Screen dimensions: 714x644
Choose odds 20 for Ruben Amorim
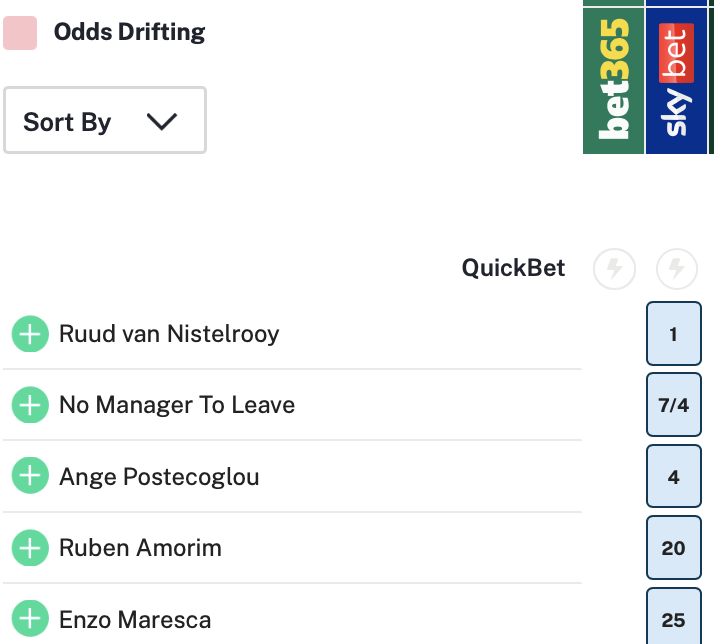tap(673, 548)
